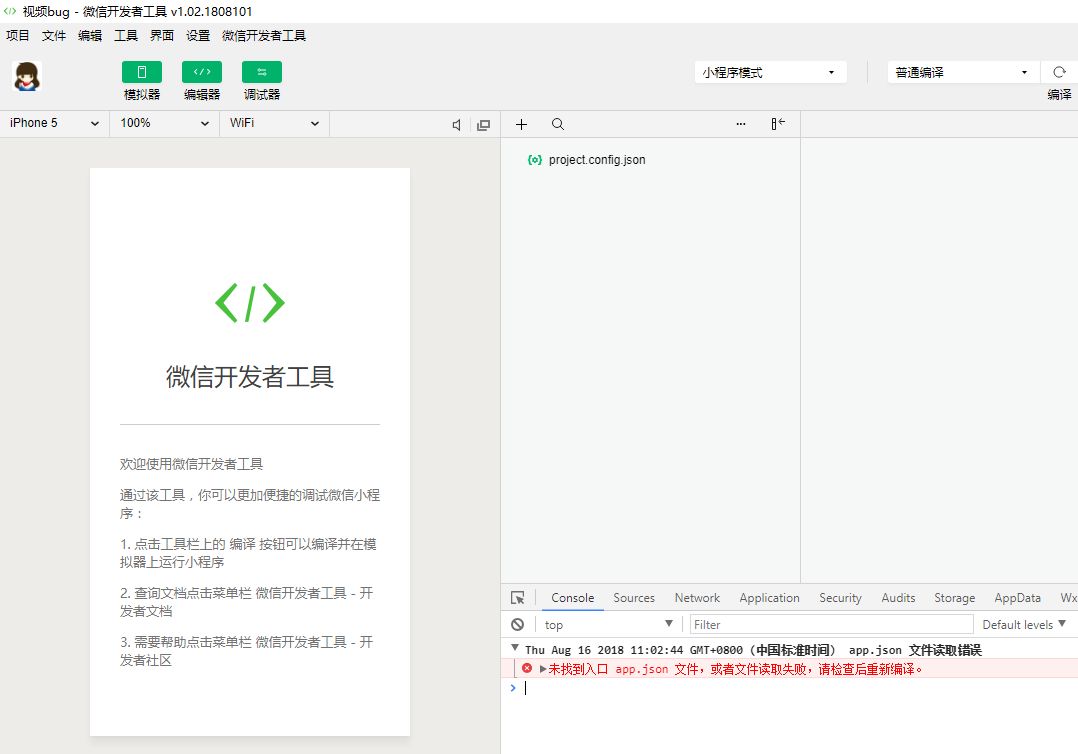This screenshot has height=754, width=1078.
Task: Open the 普通编译 compile mode dropdown
Action: pyautogui.click(x=962, y=72)
